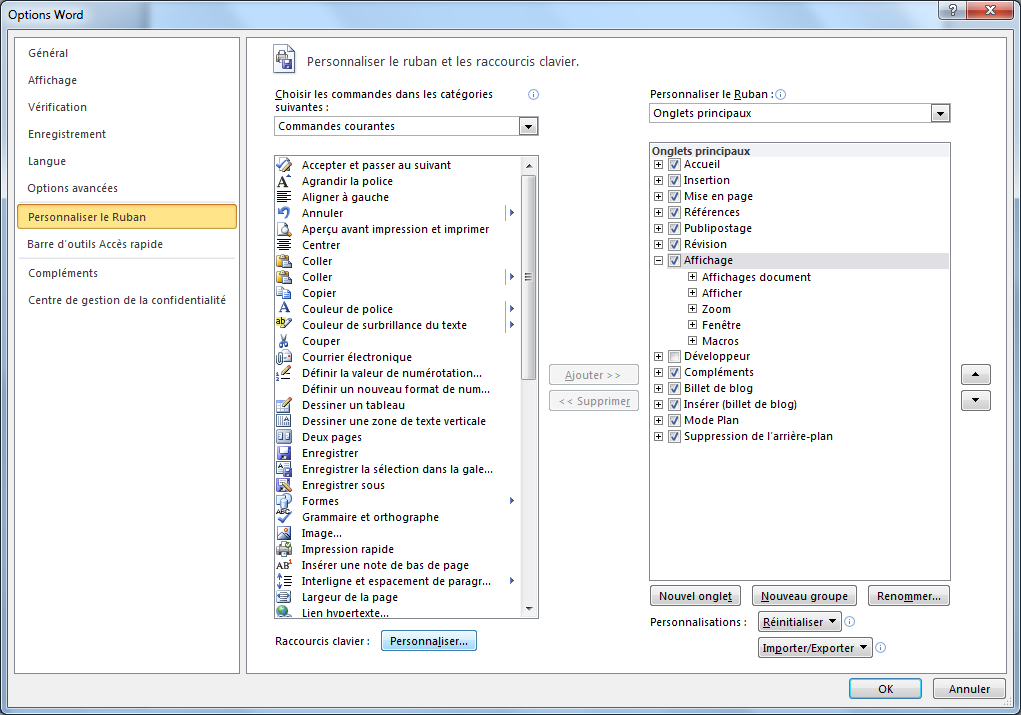Uncheck the Publipostage tab checkbox

[675, 229]
